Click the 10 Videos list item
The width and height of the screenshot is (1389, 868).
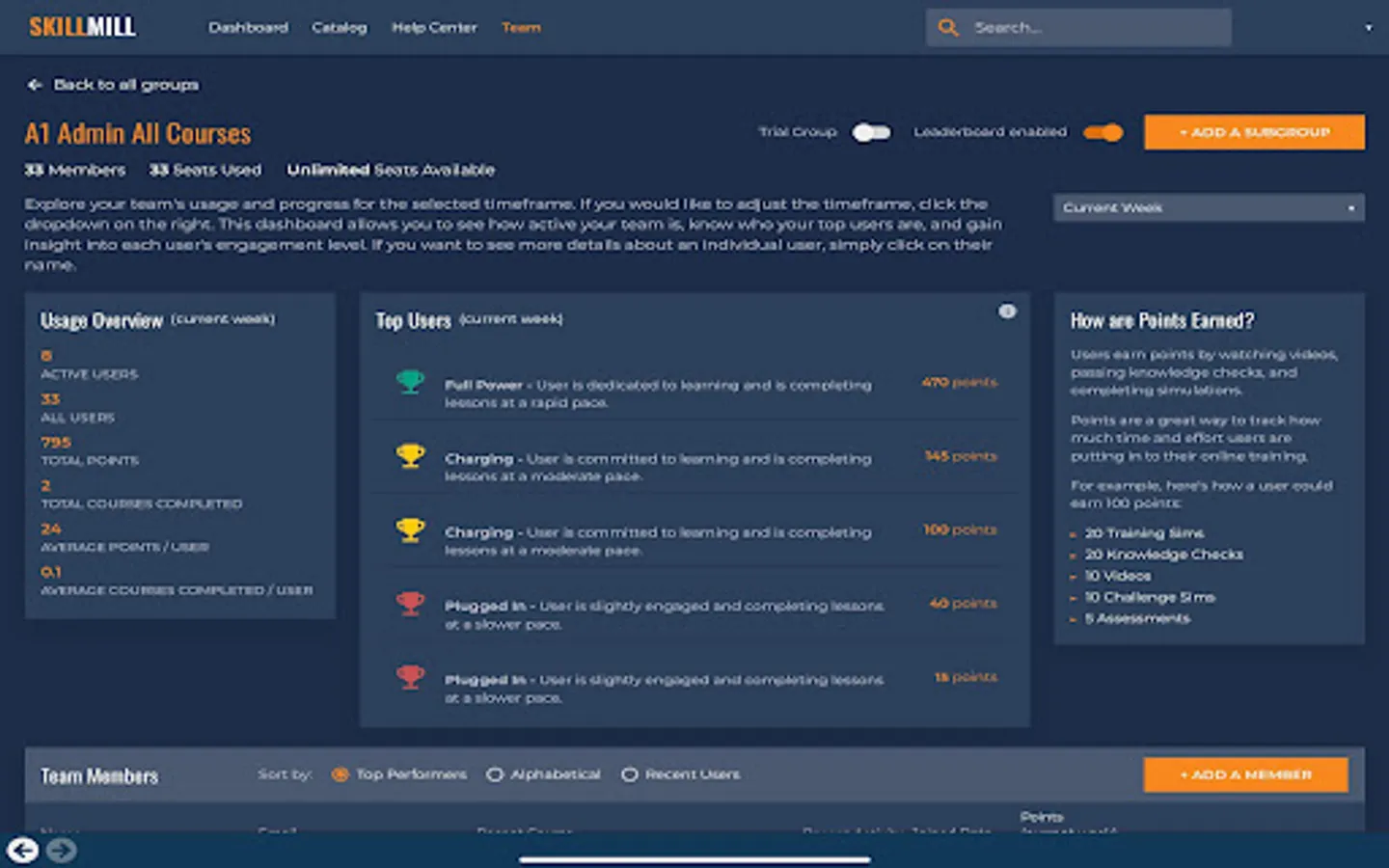click(1117, 576)
